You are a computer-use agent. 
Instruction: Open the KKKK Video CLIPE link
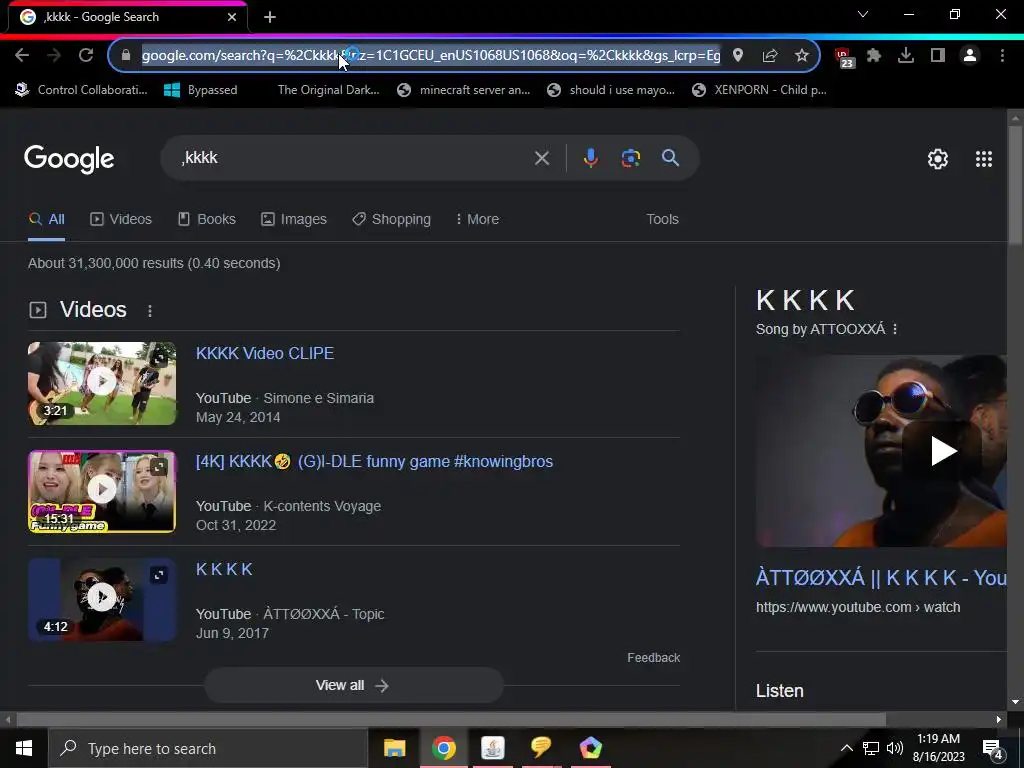(264, 353)
